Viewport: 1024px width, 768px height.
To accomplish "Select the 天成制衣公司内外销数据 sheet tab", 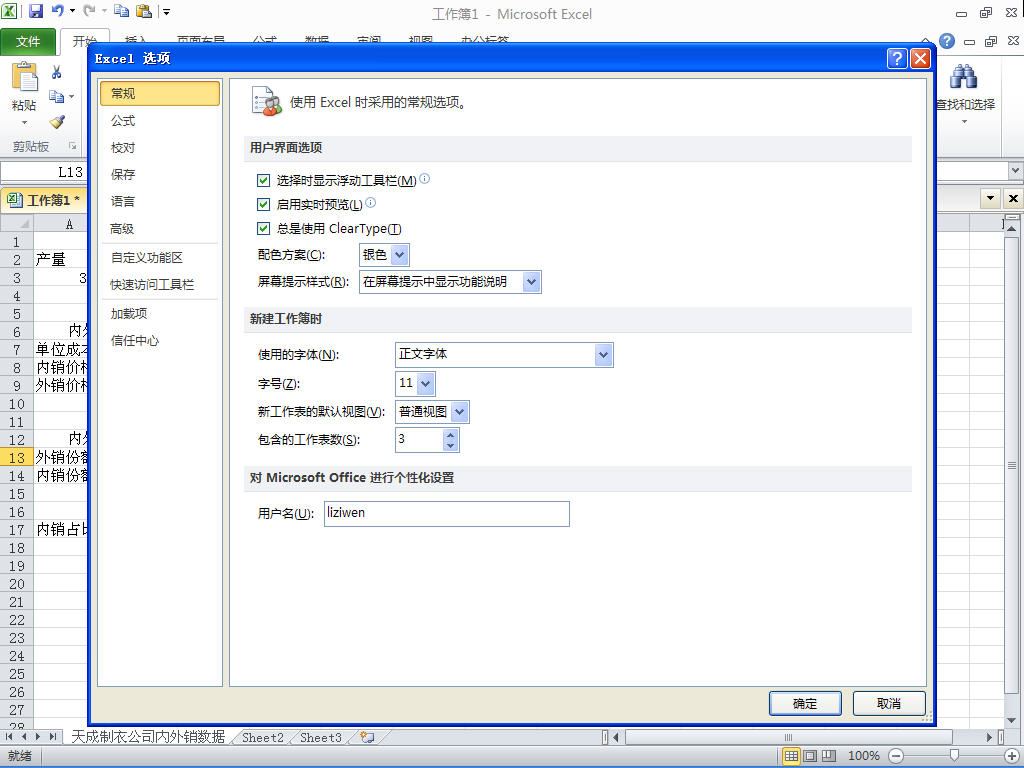I will (x=148, y=737).
